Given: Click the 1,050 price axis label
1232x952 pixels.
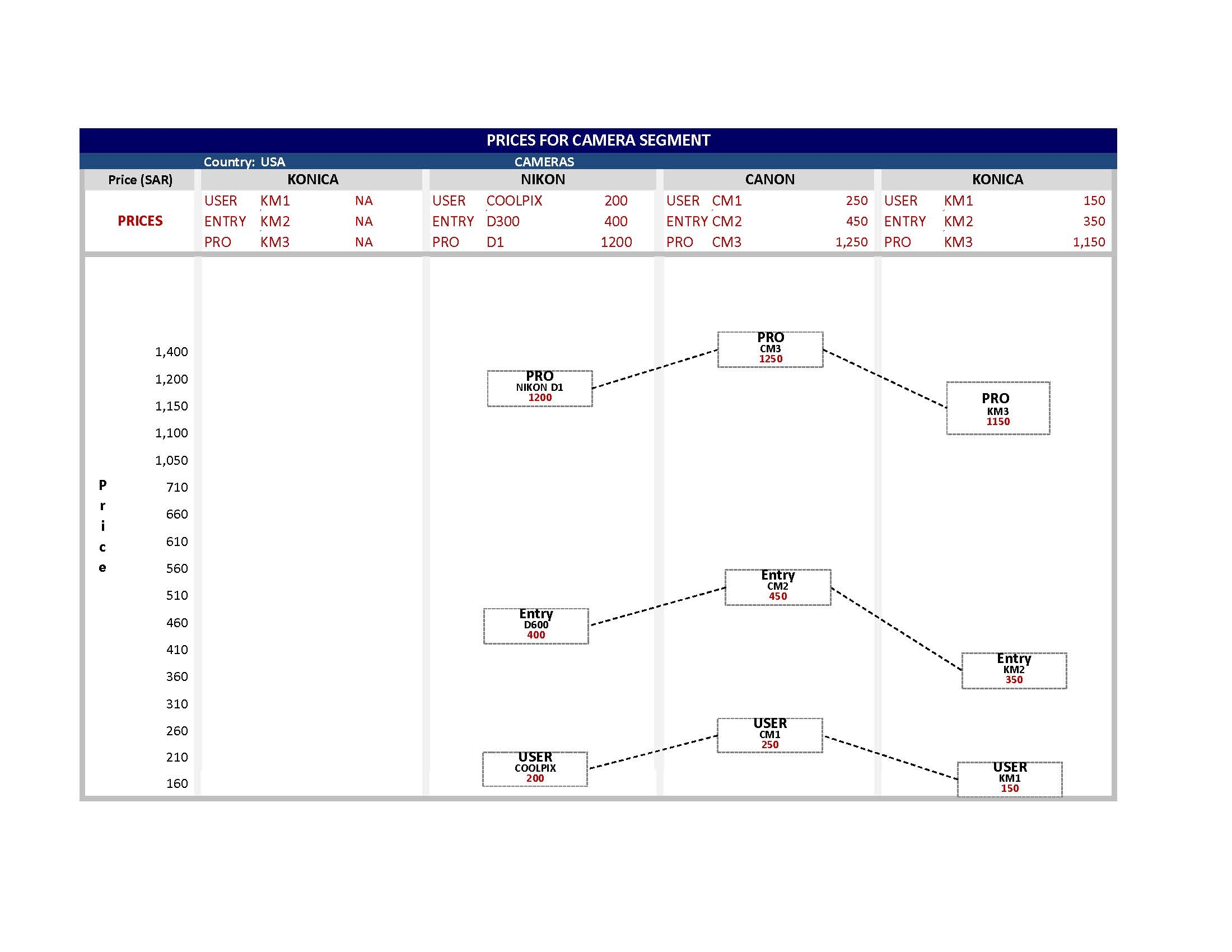Looking at the screenshot, I should pyautogui.click(x=171, y=460).
